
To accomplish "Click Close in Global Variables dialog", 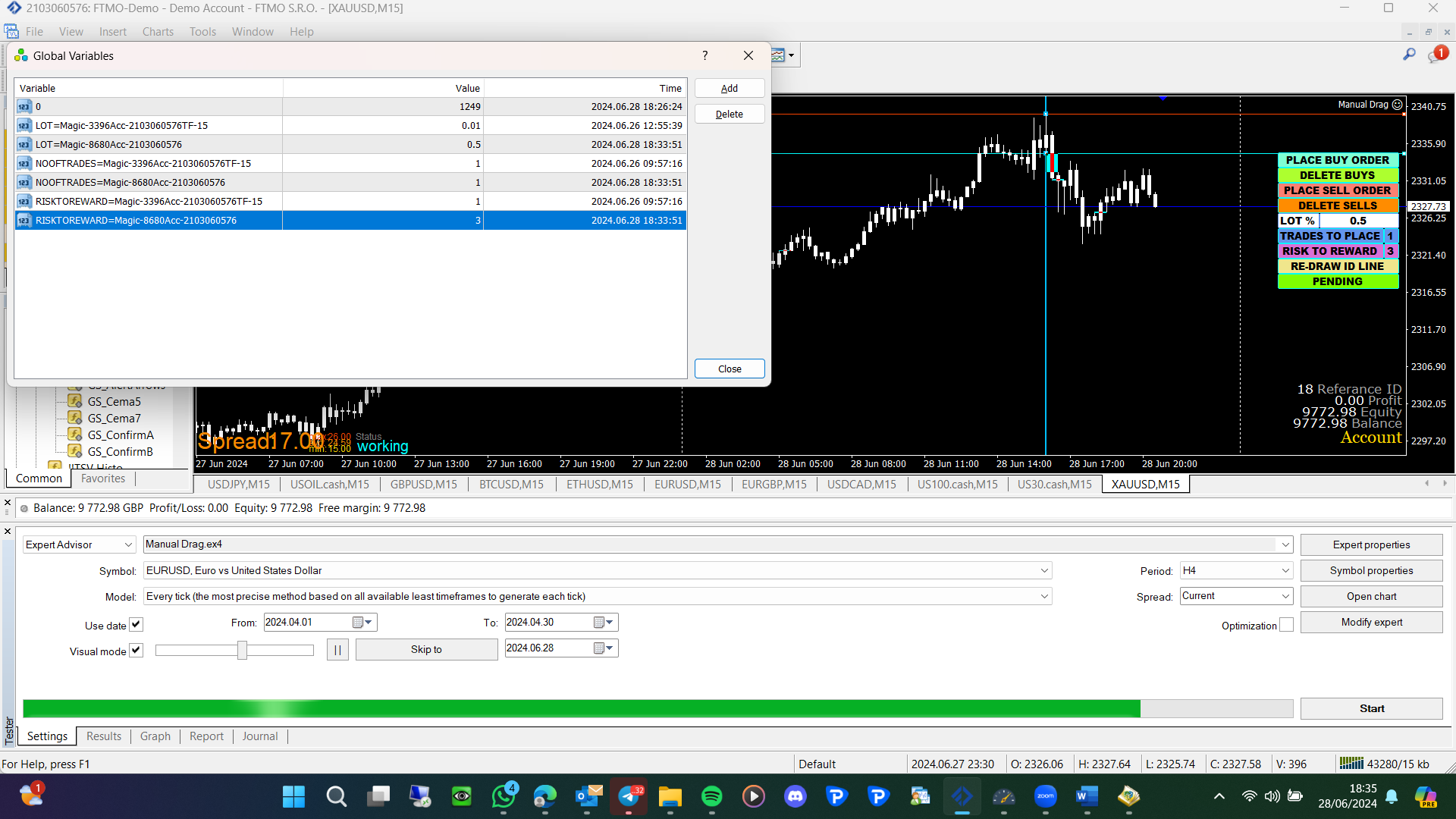I will [730, 369].
